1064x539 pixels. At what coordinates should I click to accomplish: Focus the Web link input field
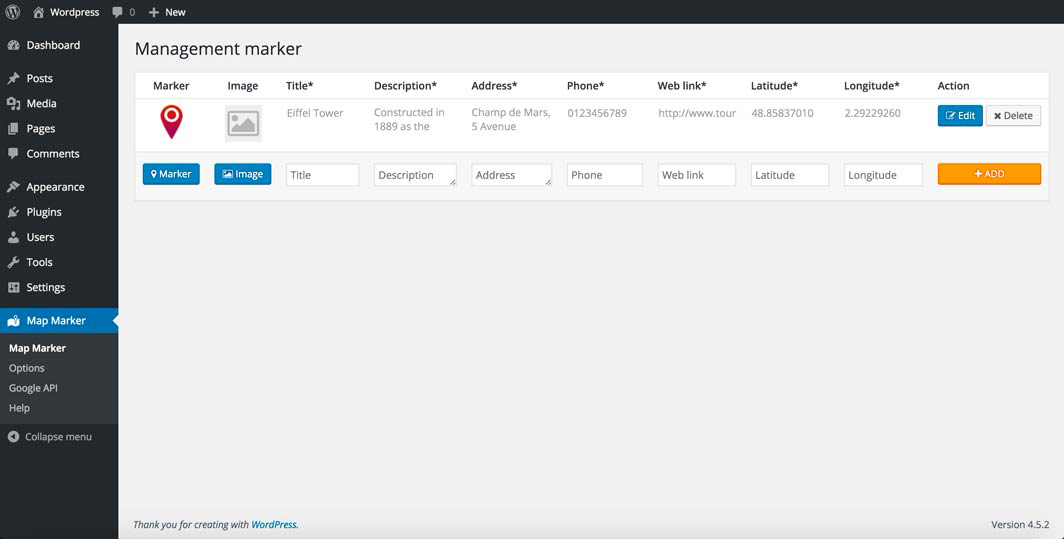[x=697, y=175]
